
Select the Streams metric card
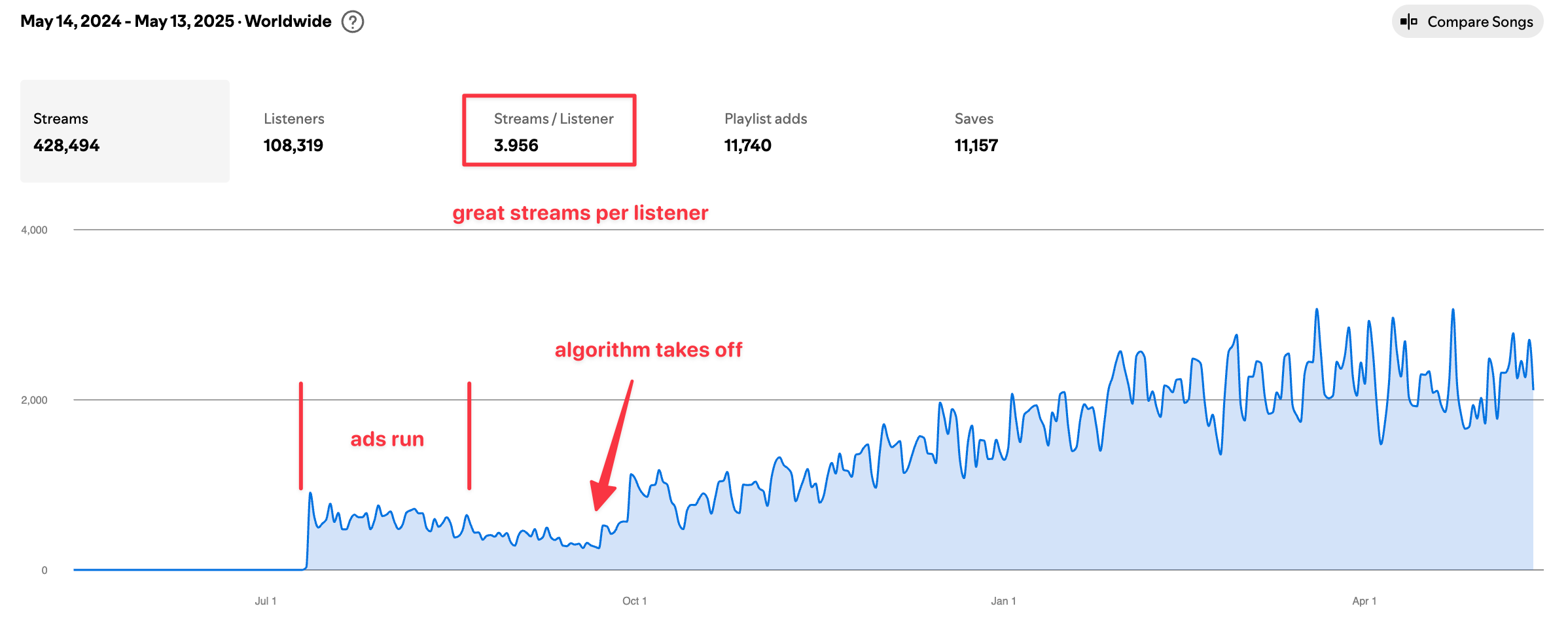(x=124, y=131)
